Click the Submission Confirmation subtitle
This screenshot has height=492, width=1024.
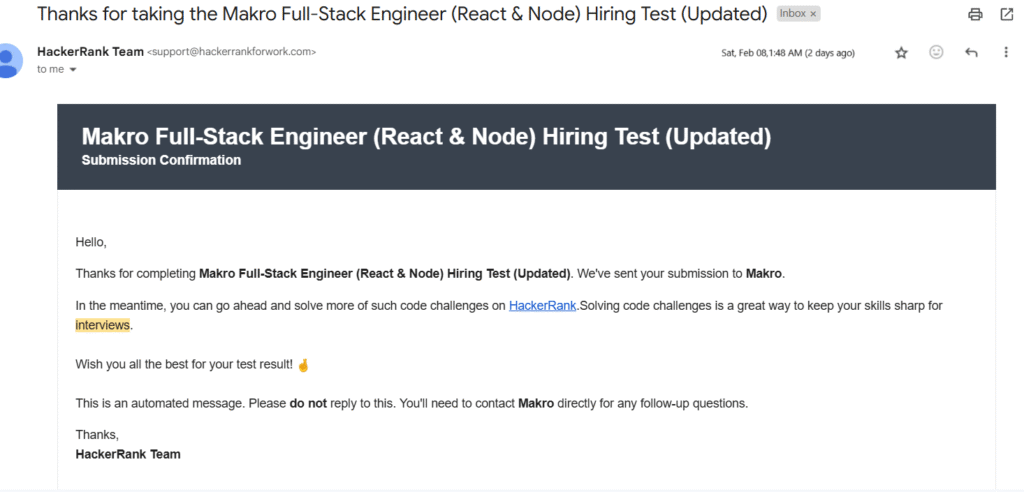click(161, 160)
